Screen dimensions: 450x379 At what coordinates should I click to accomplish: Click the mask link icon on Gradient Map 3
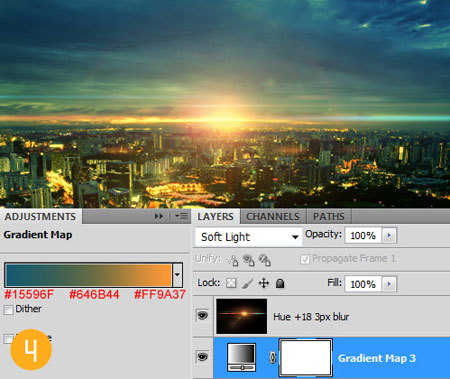coord(273,358)
